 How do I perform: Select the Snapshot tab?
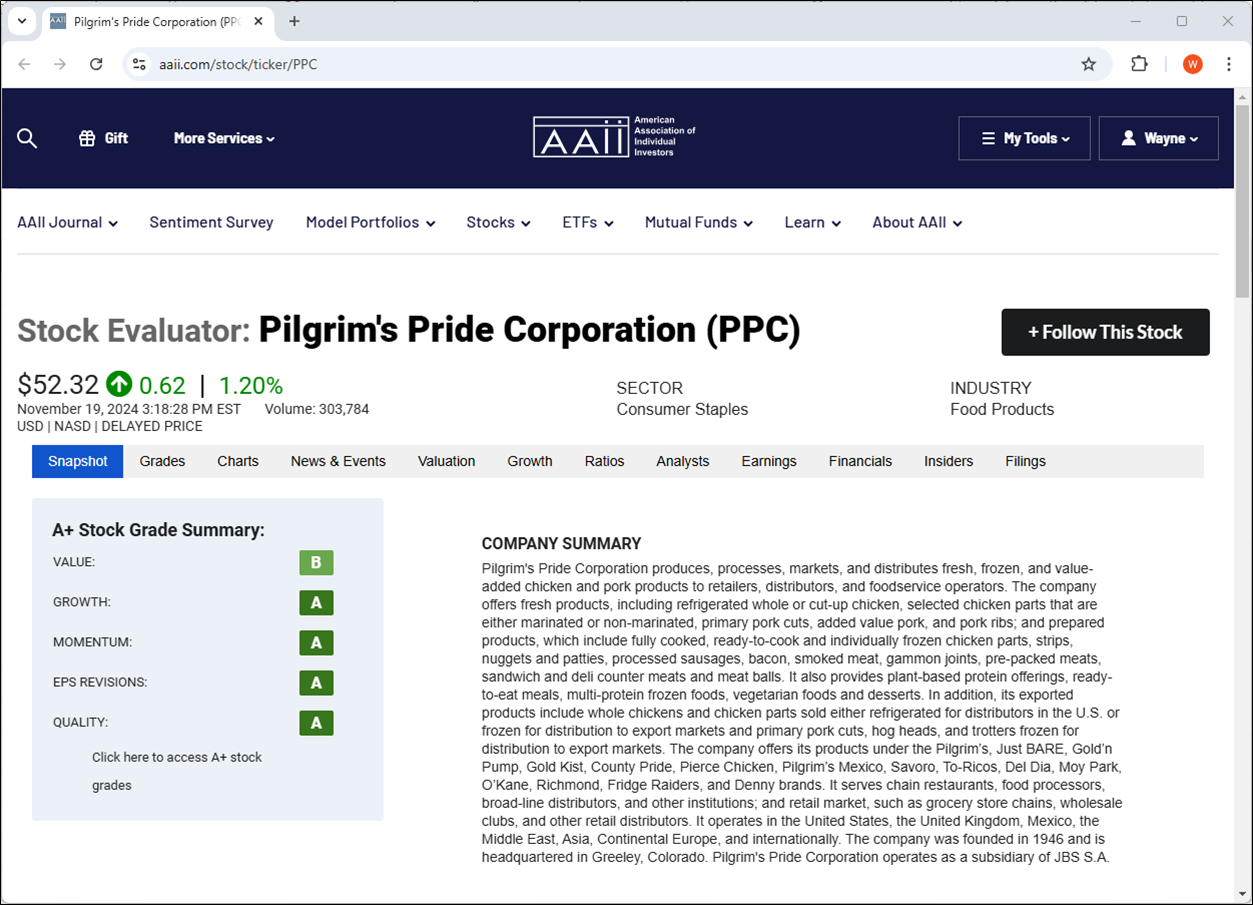tap(77, 461)
